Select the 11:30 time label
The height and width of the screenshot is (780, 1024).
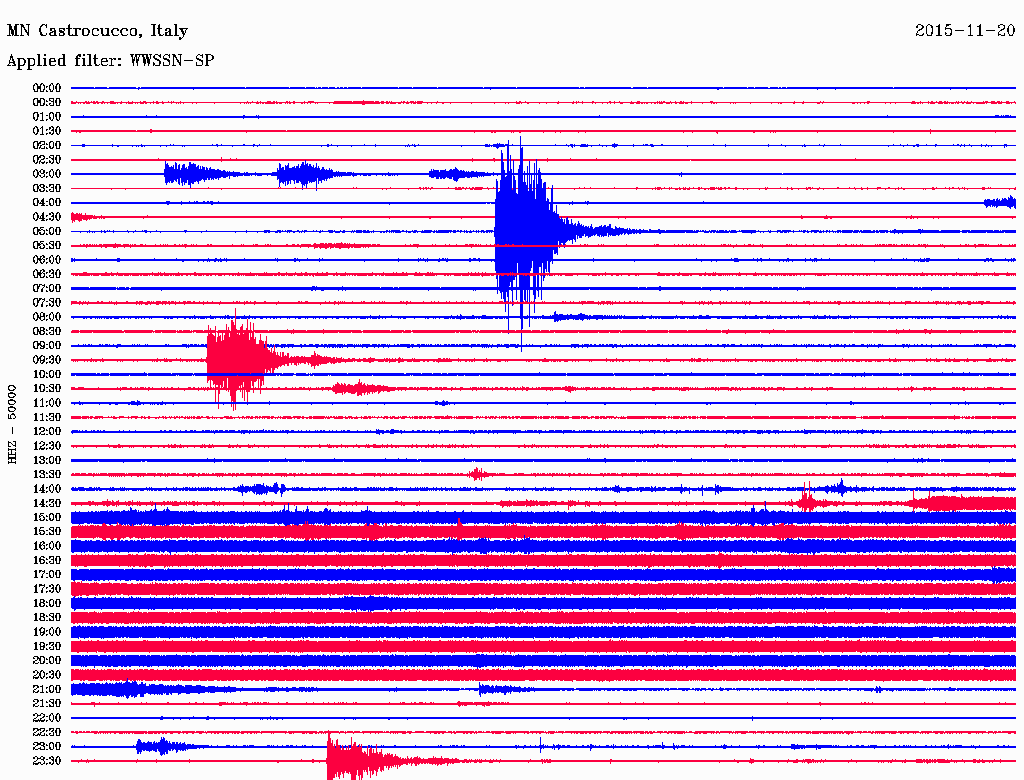coord(47,417)
